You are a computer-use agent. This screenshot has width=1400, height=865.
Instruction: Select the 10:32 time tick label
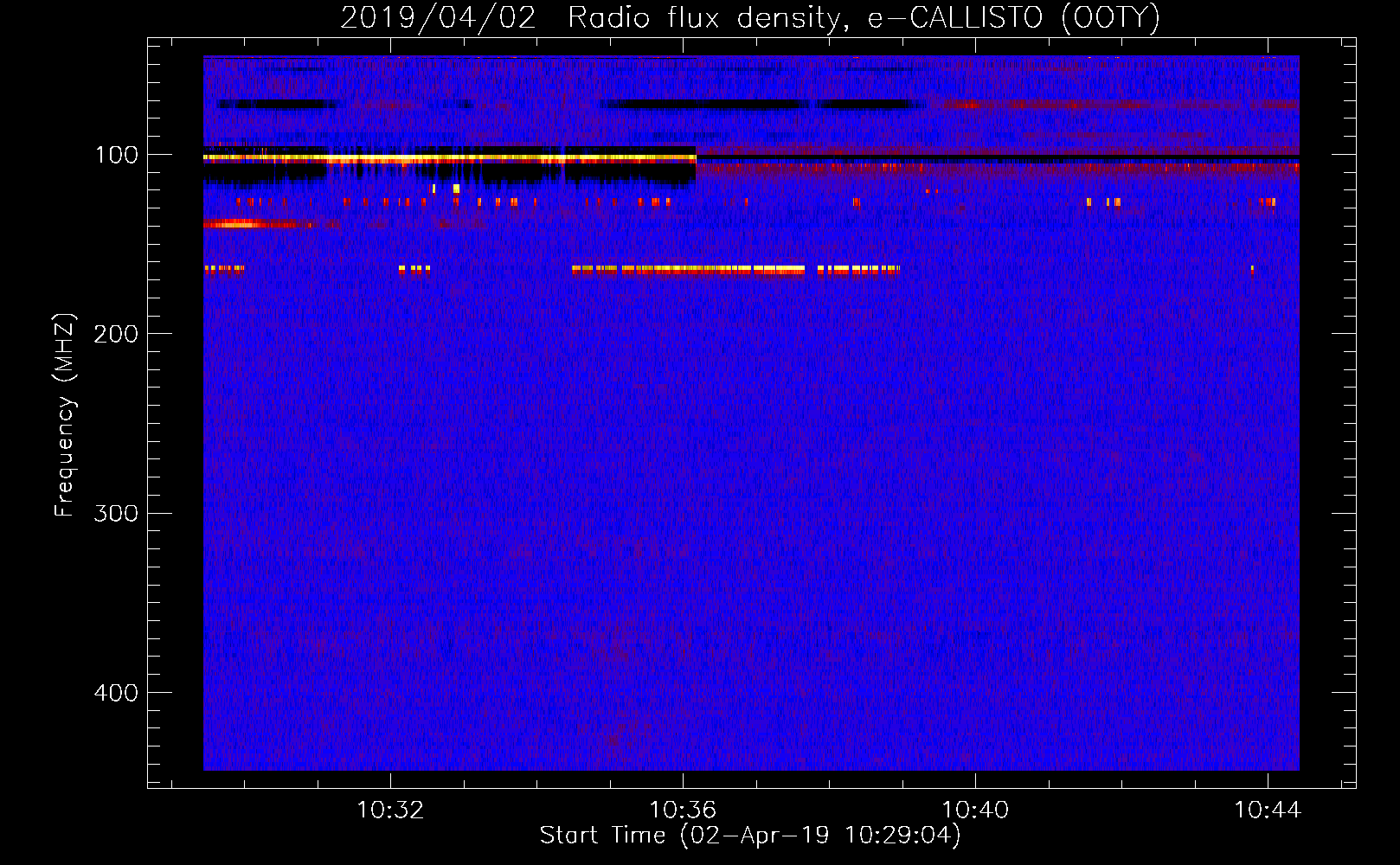click(x=391, y=810)
